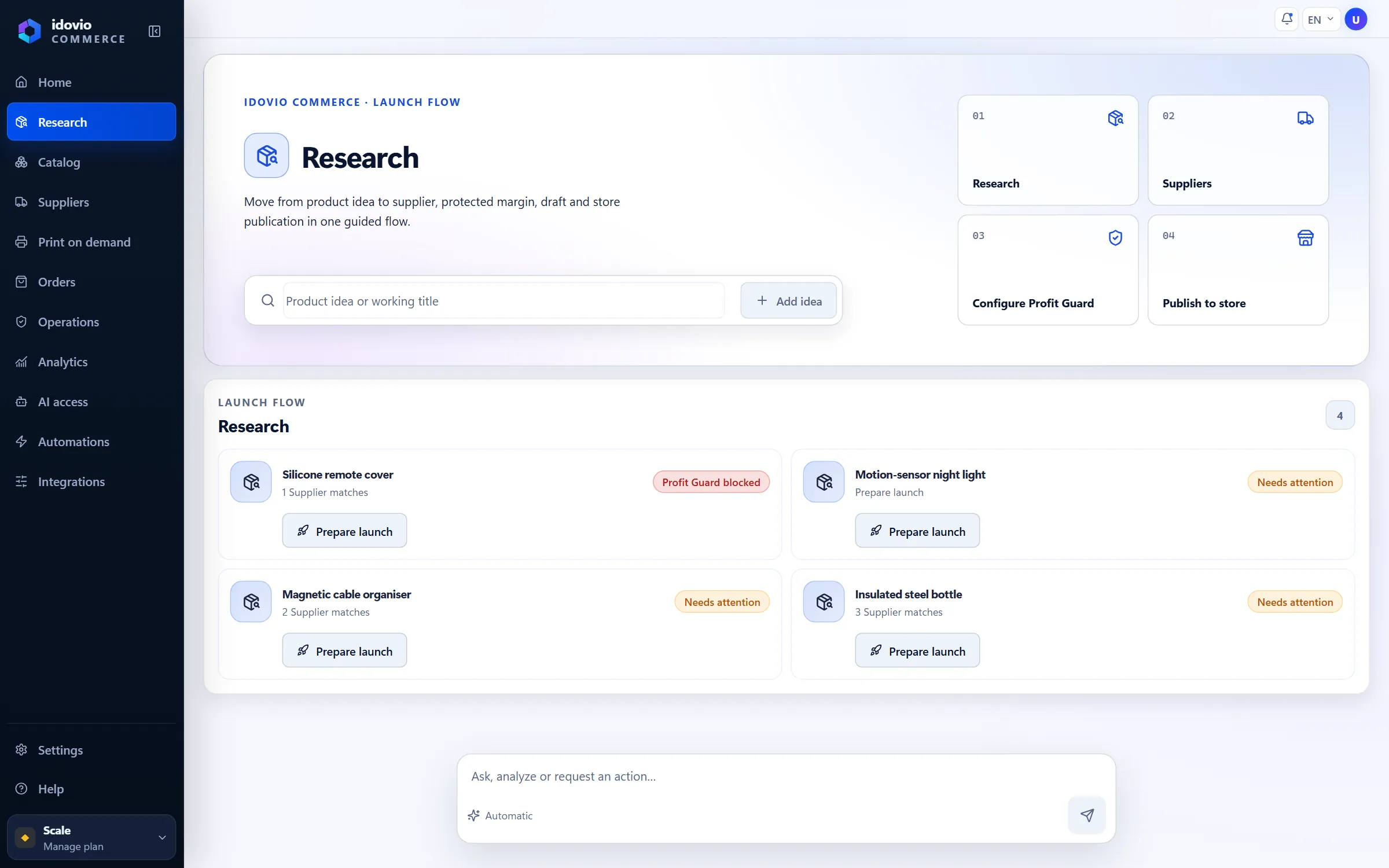Select Research in the sidebar
The width and height of the screenshot is (1389, 868).
[91, 122]
